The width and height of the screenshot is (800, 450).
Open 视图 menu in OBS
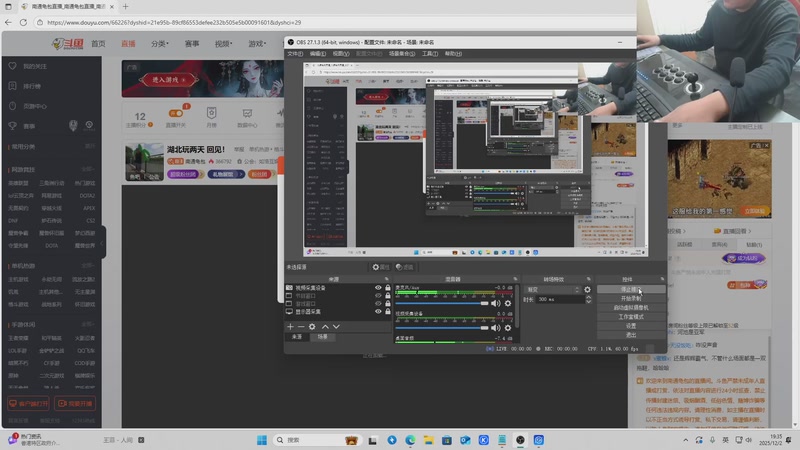[341, 54]
